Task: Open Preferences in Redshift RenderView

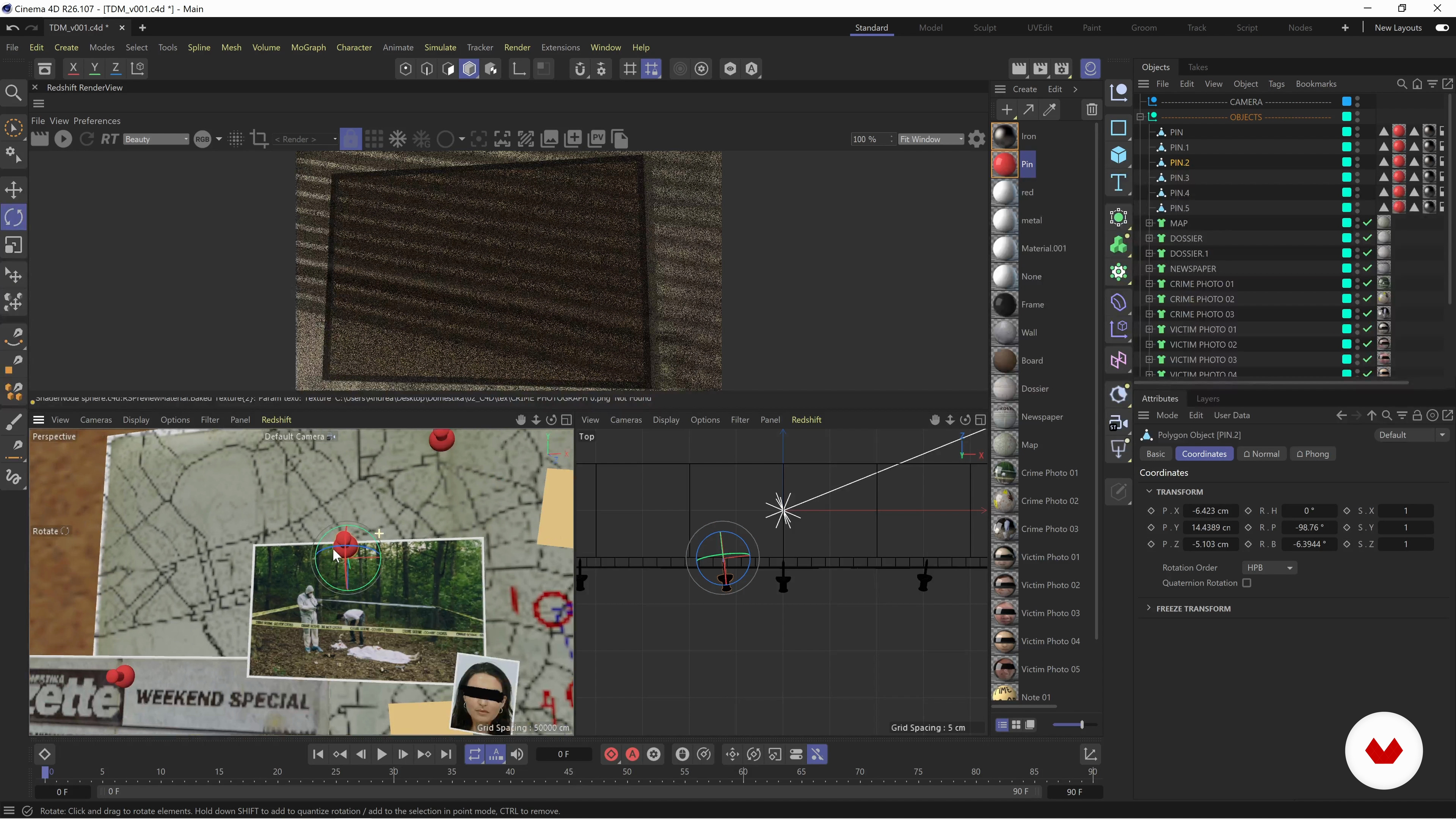Action: [97, 121]
